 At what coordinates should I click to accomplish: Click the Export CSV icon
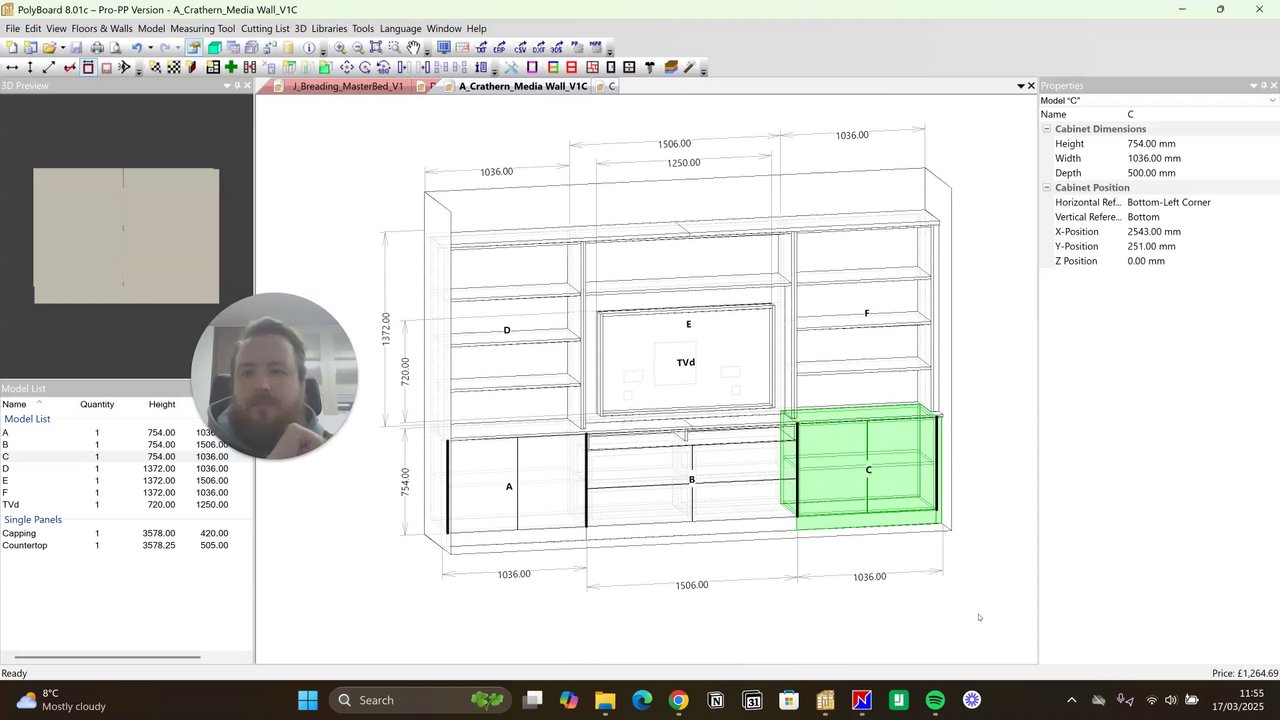(520, 47)
